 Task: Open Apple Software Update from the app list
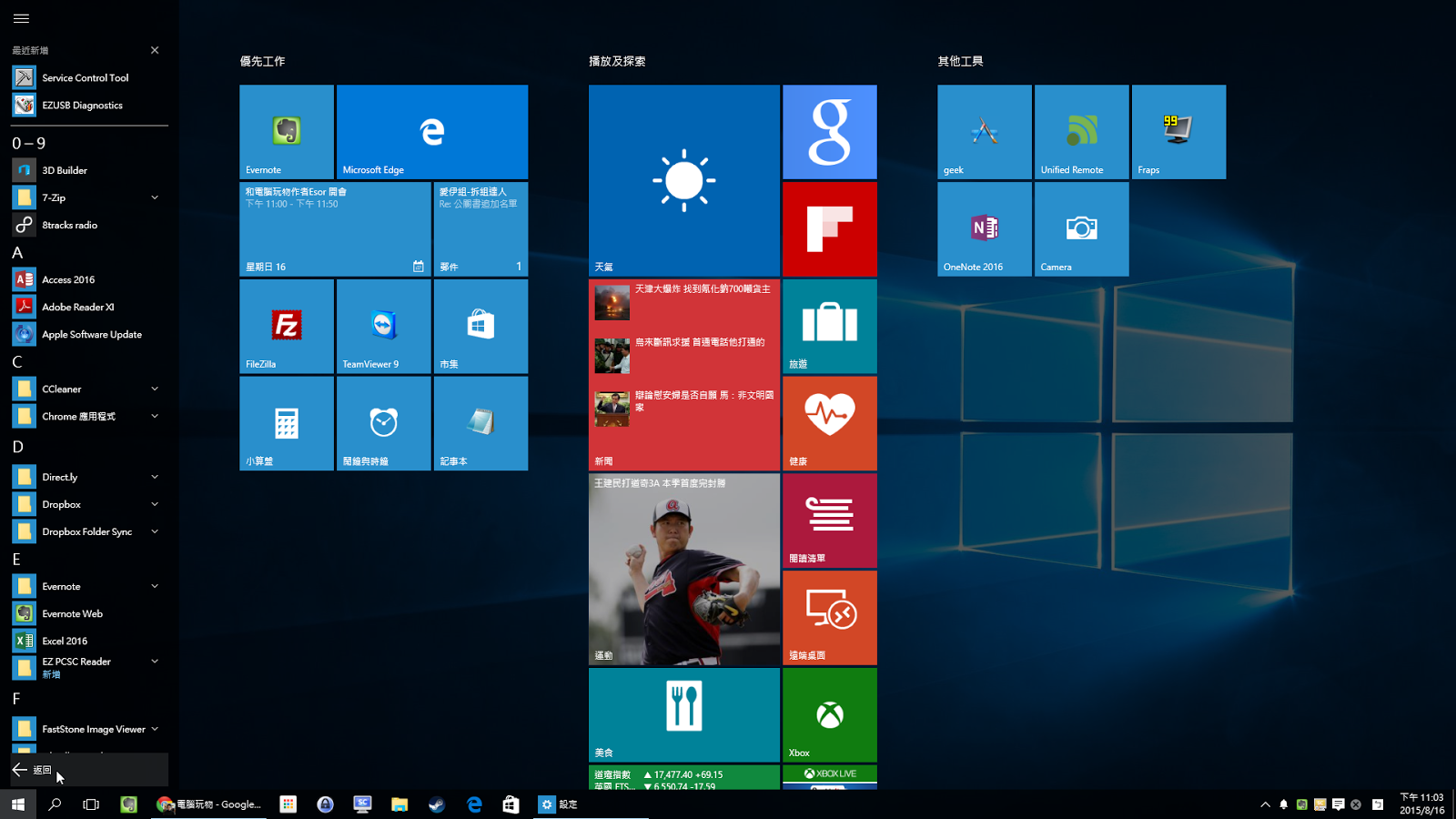point(89,334)
